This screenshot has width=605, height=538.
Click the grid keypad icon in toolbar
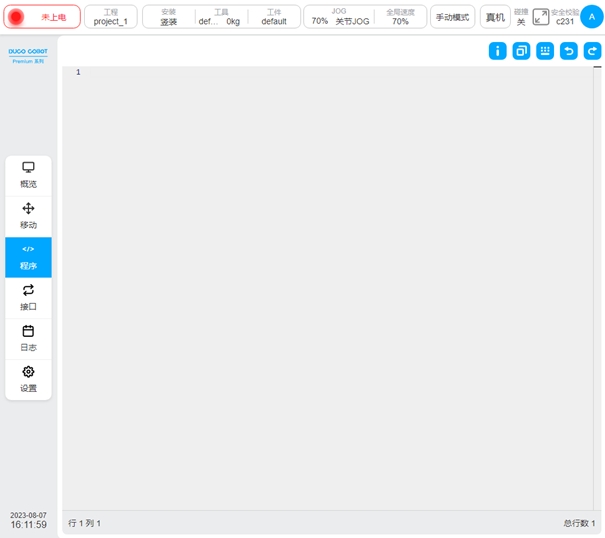[545, 51]
